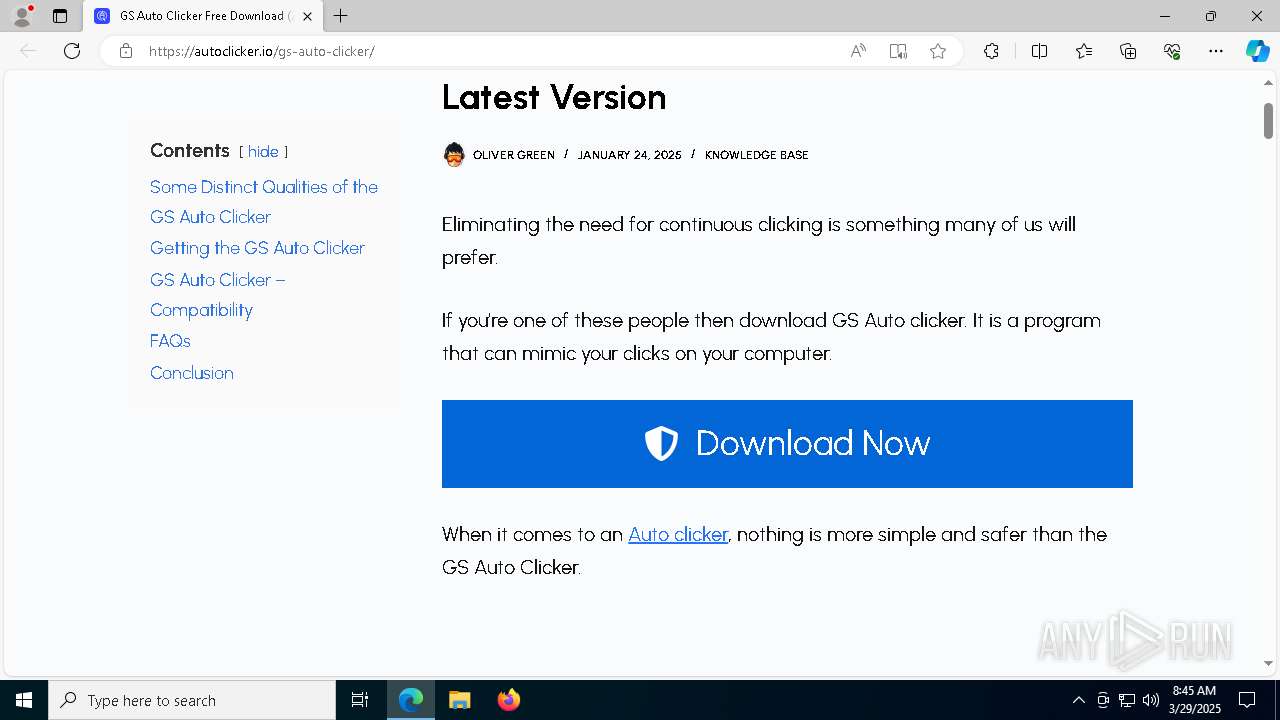Select the GS Auto Clicker Free Download tab
This screenshot has height=720, width=1280.
(x=204, y=16)
